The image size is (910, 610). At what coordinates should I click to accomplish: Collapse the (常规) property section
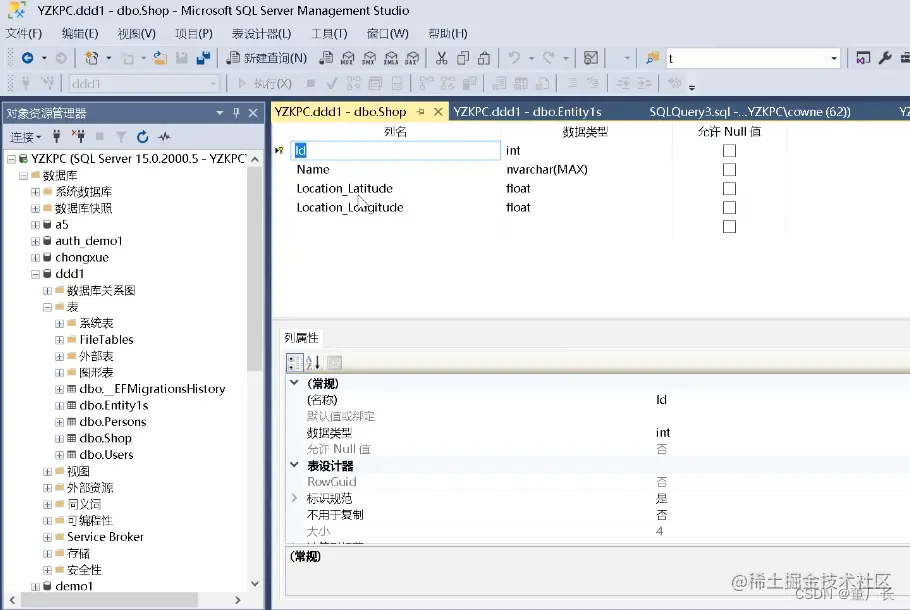294,382
